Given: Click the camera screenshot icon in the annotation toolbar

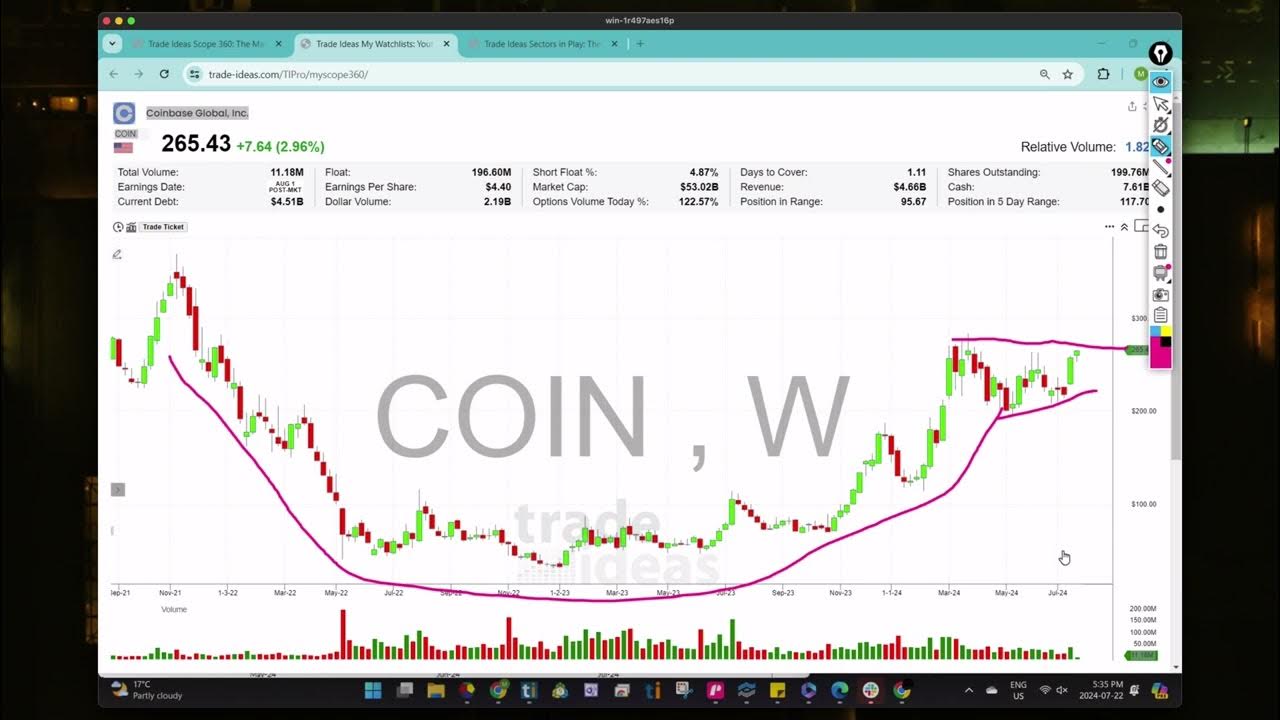Looking at the screenshot, I should pos(1160,295).
